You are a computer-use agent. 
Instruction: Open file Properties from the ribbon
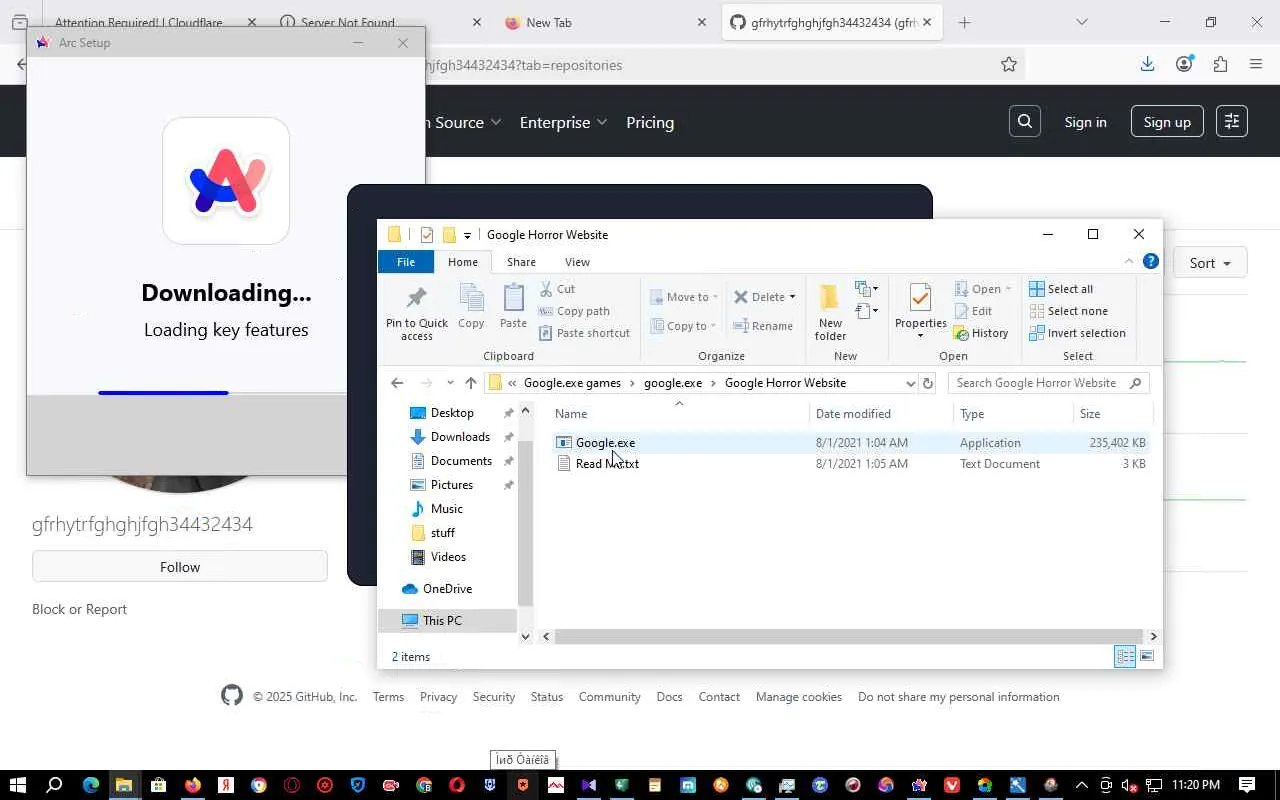tap(920, 311)
